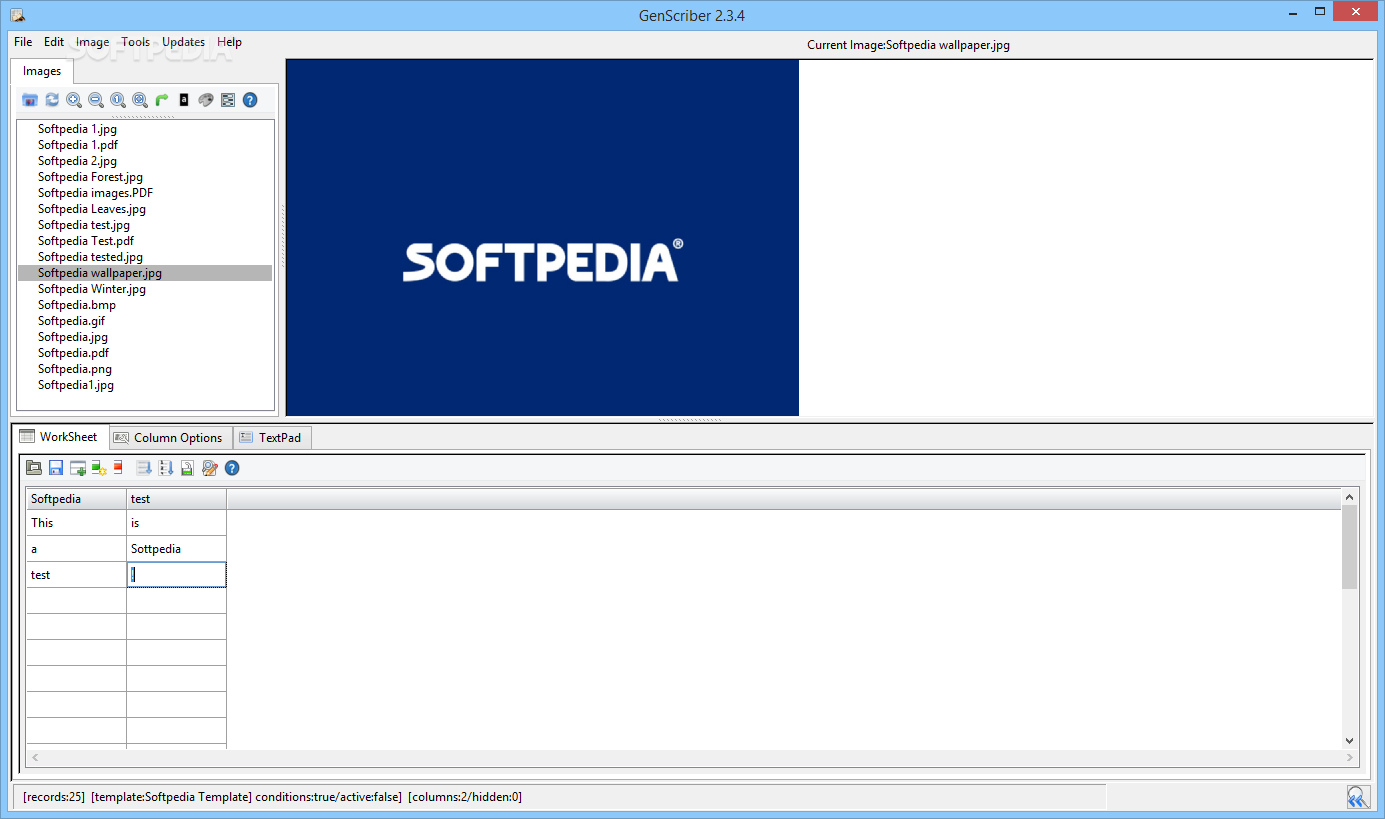Fill down using the gray arrow icon
The image size is (1385, 819).
[x=144, y=467]
